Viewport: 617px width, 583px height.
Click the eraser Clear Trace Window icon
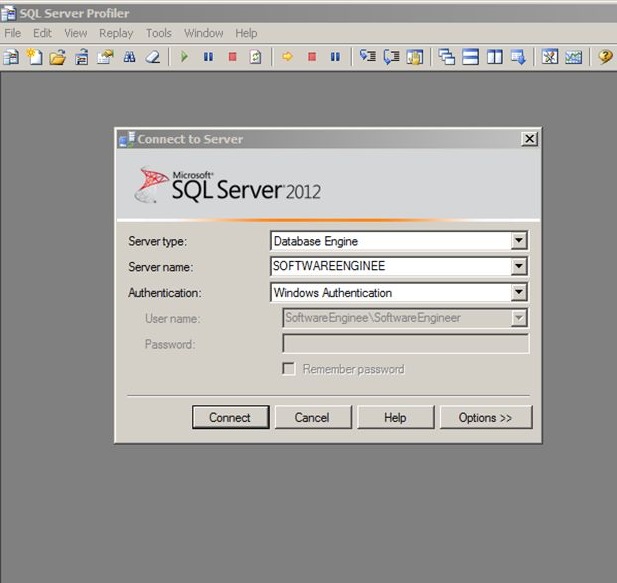tap(153, 57)
